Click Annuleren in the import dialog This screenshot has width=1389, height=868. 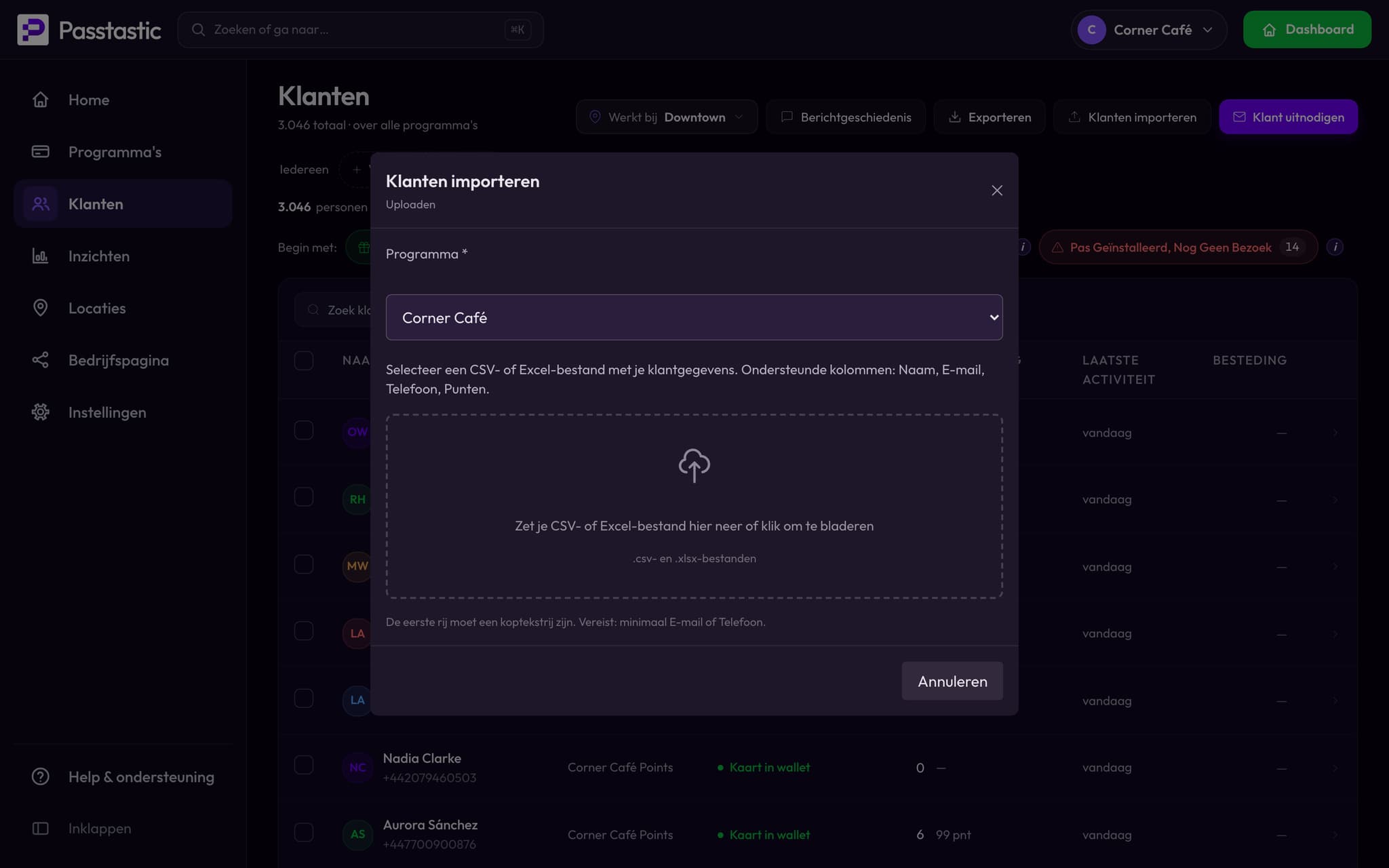click(952, 681)
